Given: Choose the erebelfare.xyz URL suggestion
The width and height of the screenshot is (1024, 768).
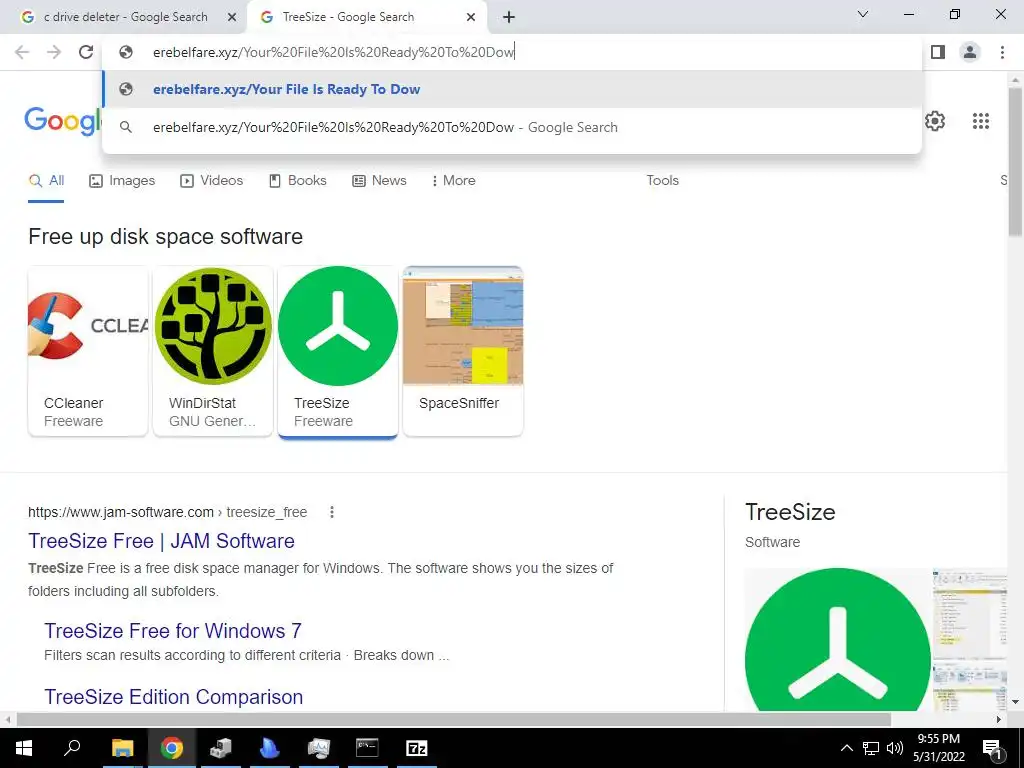Looking at the screenshot, I should 512,89.
